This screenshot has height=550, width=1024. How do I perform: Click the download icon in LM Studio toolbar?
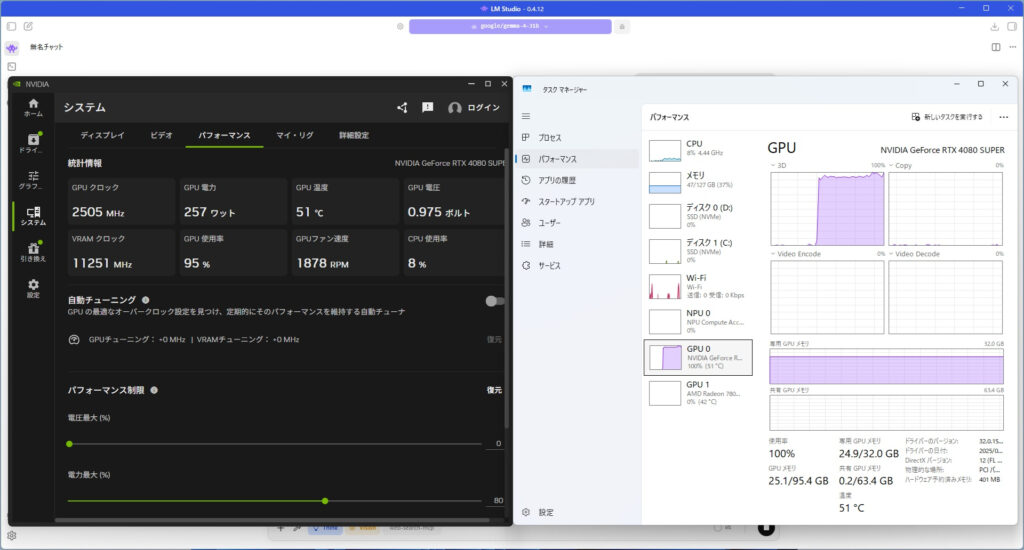tap(995, 26)
